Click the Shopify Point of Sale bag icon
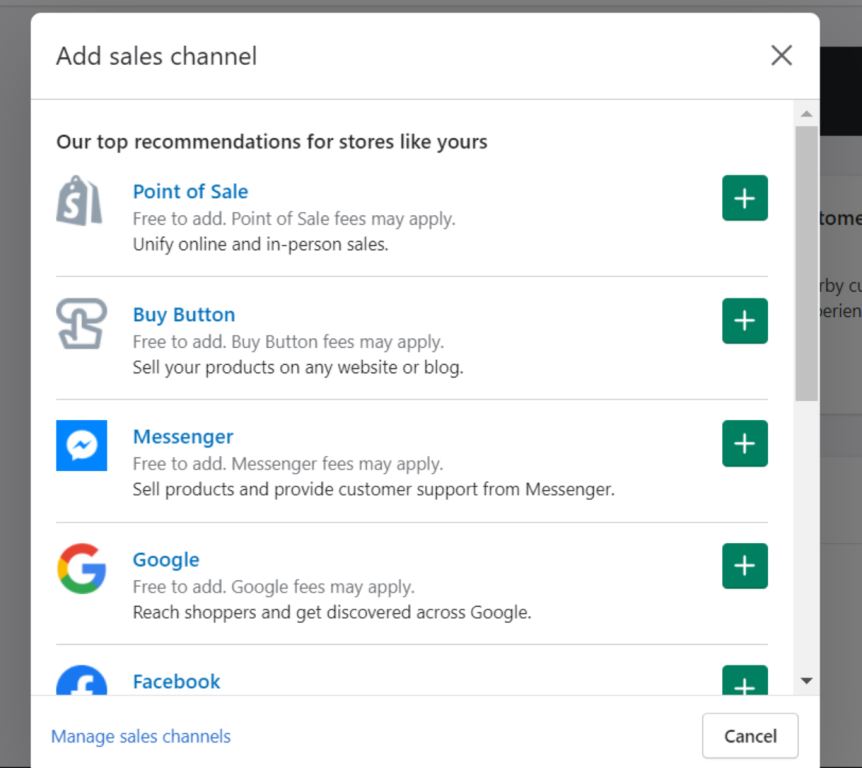This screenshot has height=768, width=862. 79,201
